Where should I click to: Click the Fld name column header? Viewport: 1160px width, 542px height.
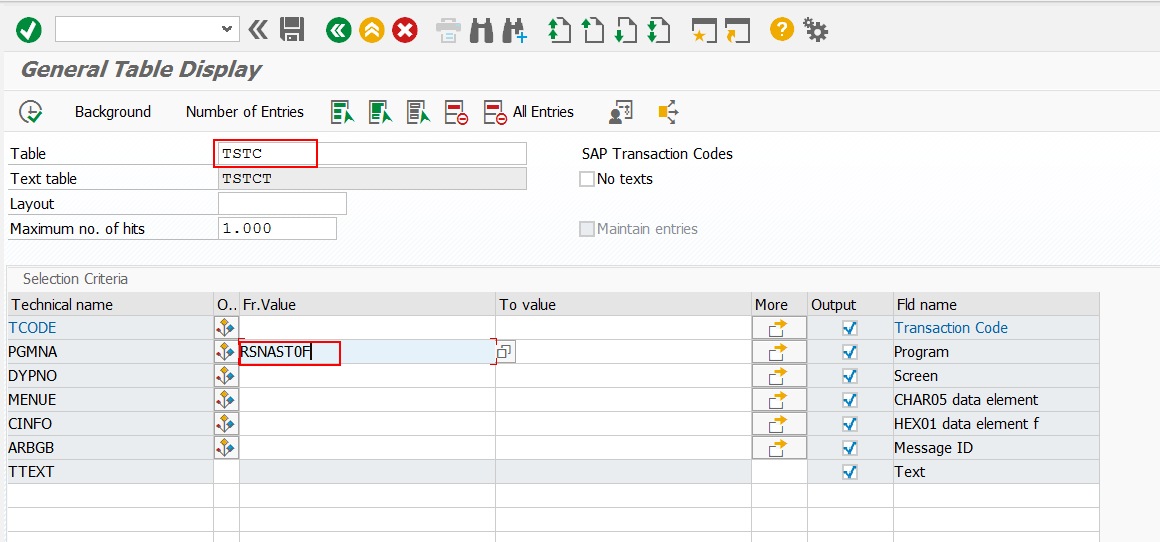996,305
